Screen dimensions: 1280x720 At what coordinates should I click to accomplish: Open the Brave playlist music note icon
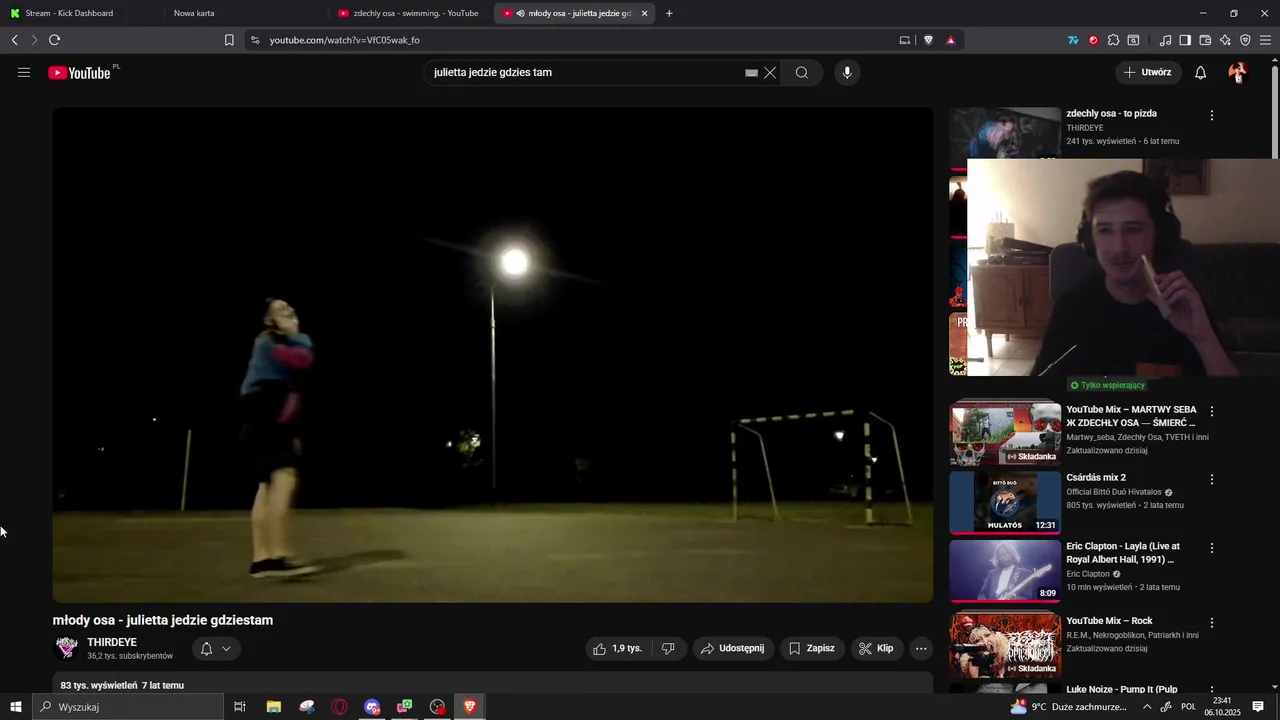(1165, 40)
